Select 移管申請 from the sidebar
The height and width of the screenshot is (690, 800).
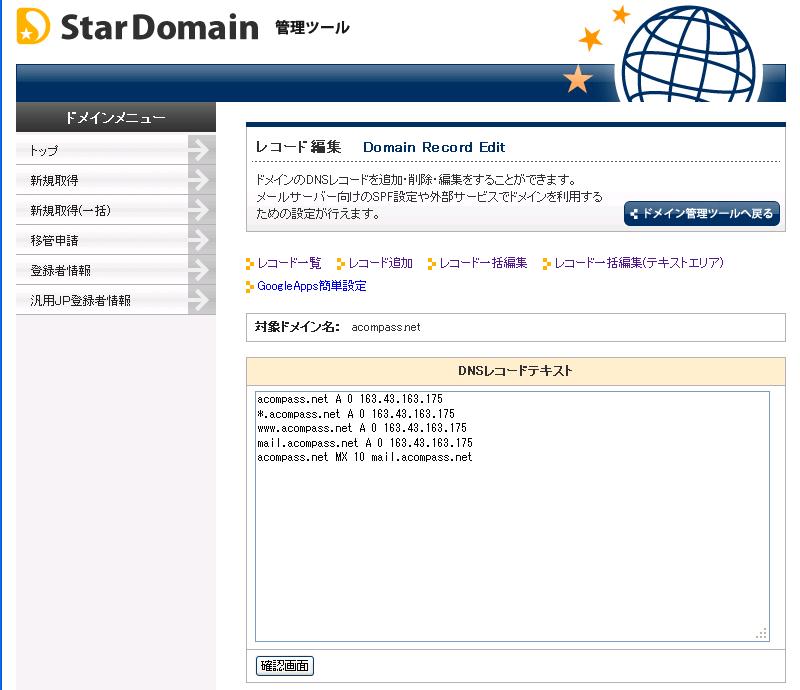(x=55, y=241)
